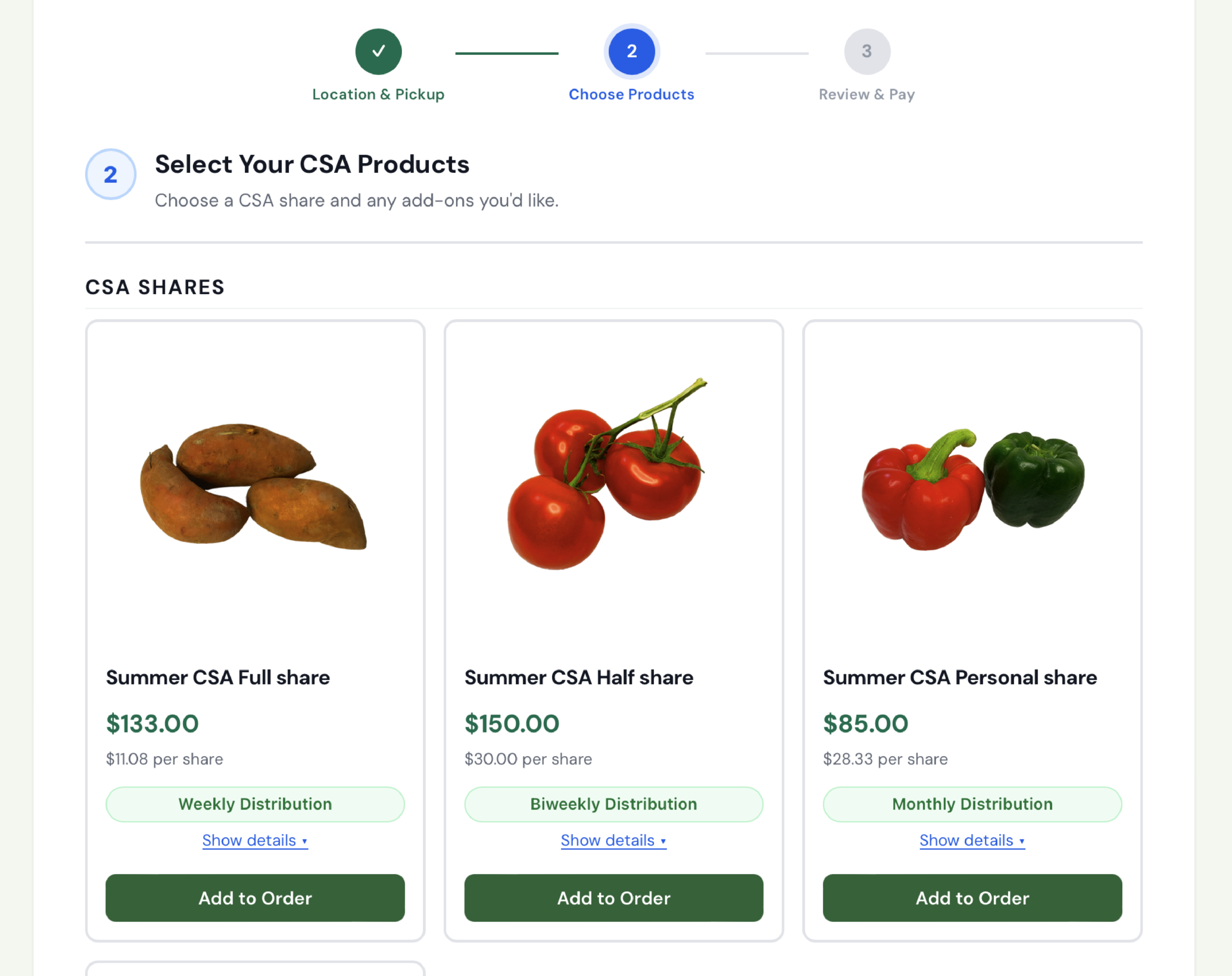Image resolution: width=1232 pixels, height=976 pixels.
Task: Click the partially visible card below the shares
Action: [255, 972]
